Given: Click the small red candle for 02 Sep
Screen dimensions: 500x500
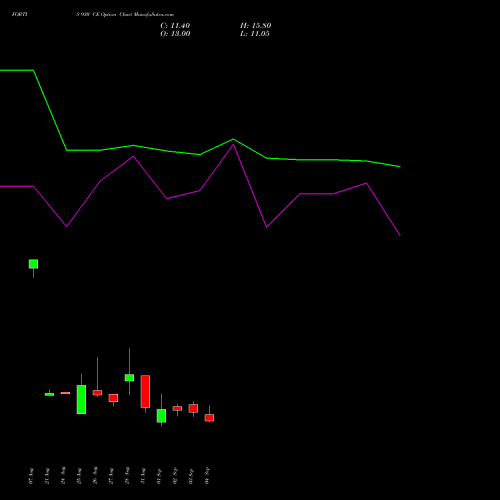Looking at the screenshot, I should 177,408.
